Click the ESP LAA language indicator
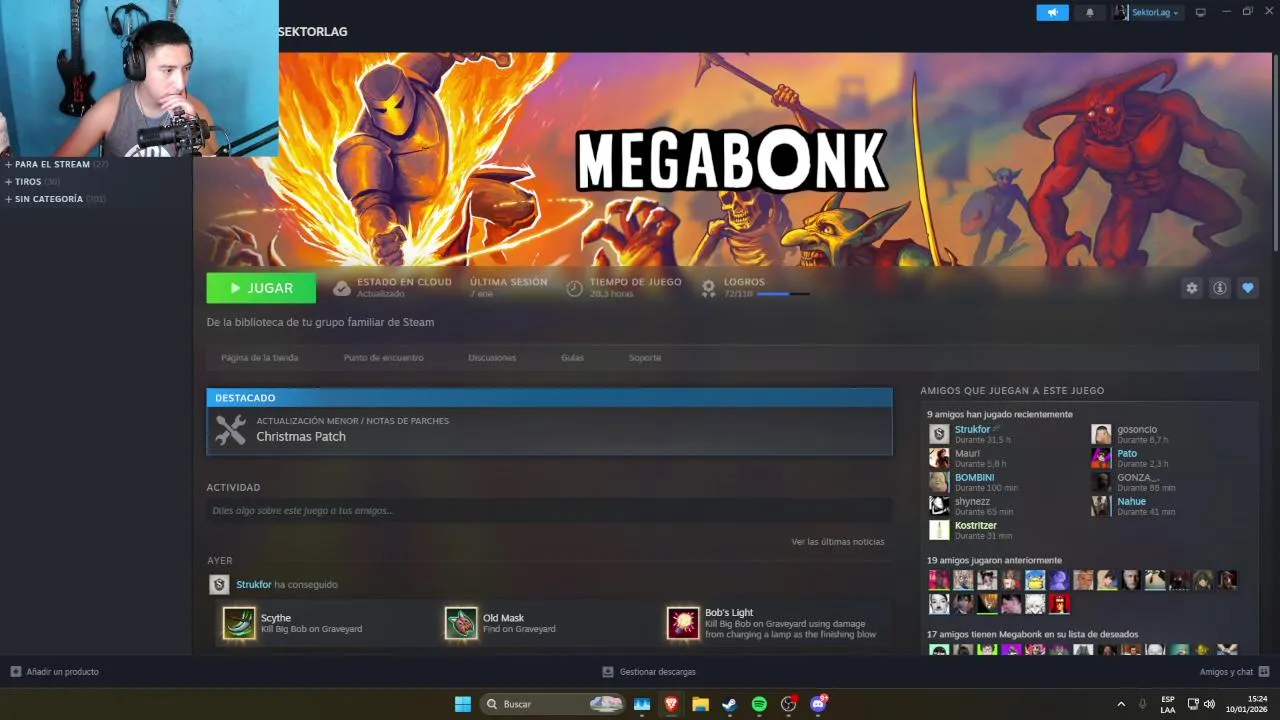1280x720 pixels. pos(1168,704)
